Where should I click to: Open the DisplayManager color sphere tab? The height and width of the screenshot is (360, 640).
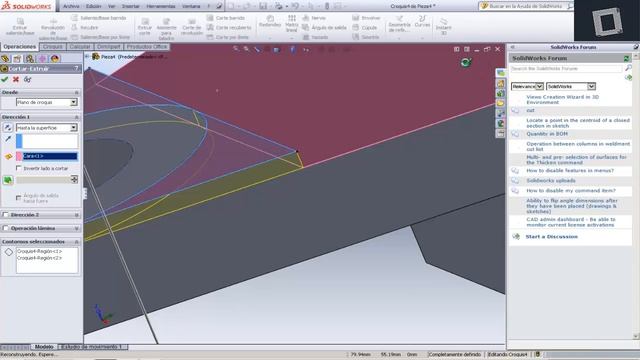tap(55, 59)
